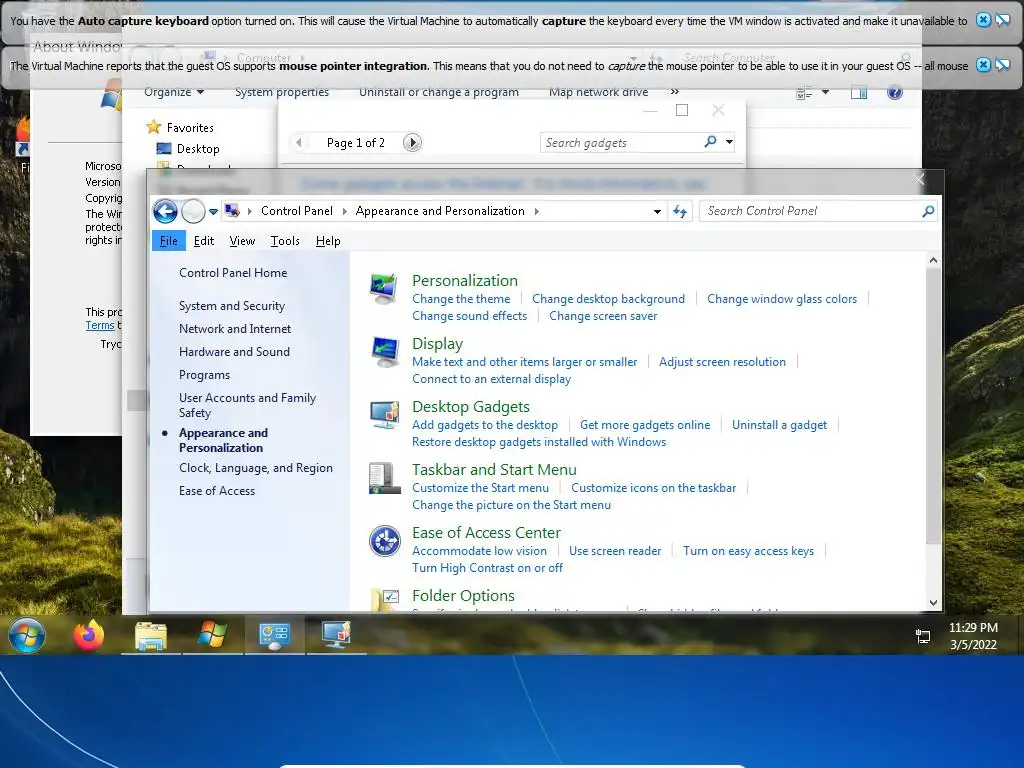Screen dimensions: 1024x768
Task: Open Windows Explorer from the taskbar
Action: point(151,635)
